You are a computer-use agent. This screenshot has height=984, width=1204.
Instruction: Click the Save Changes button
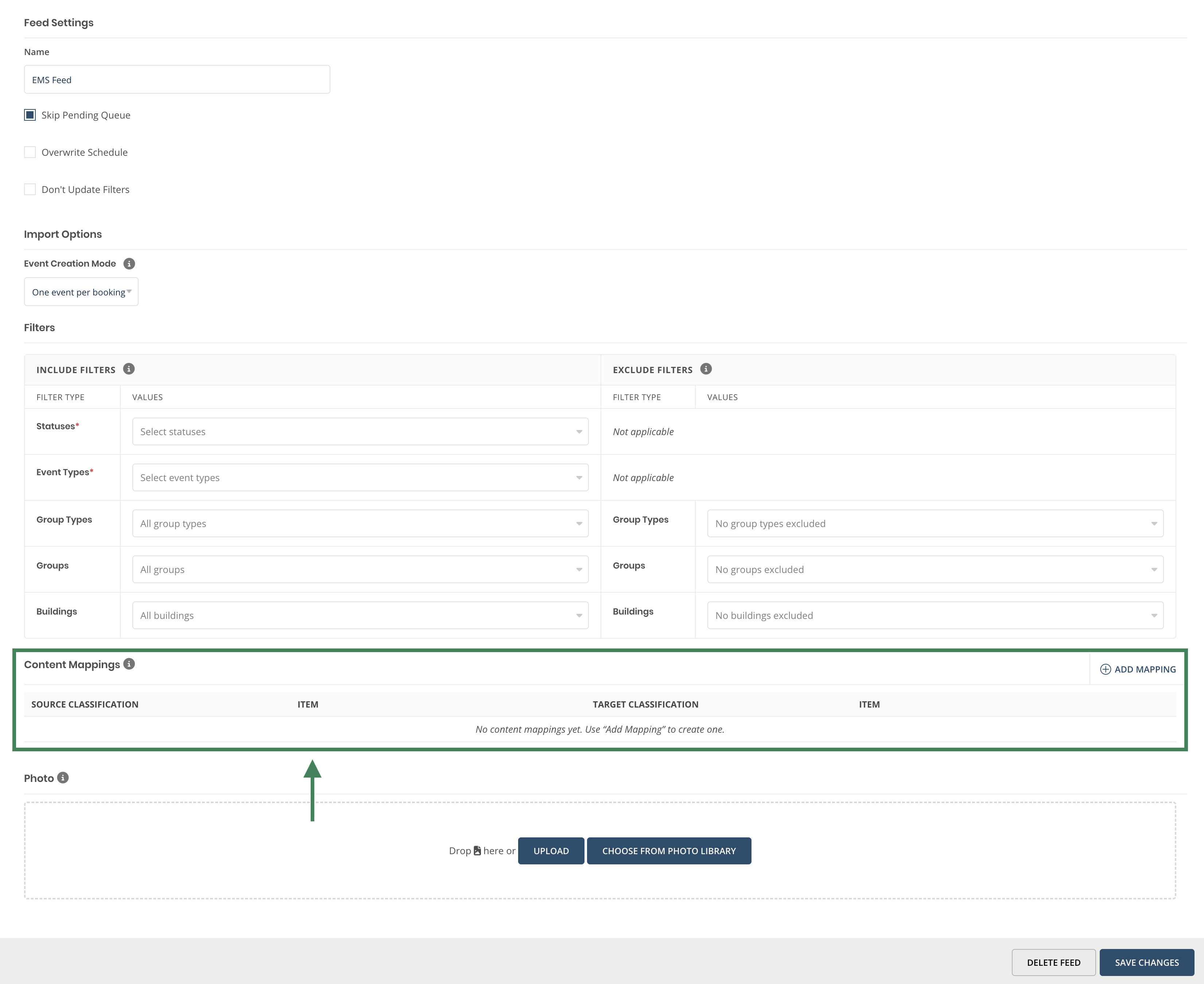1147,962
